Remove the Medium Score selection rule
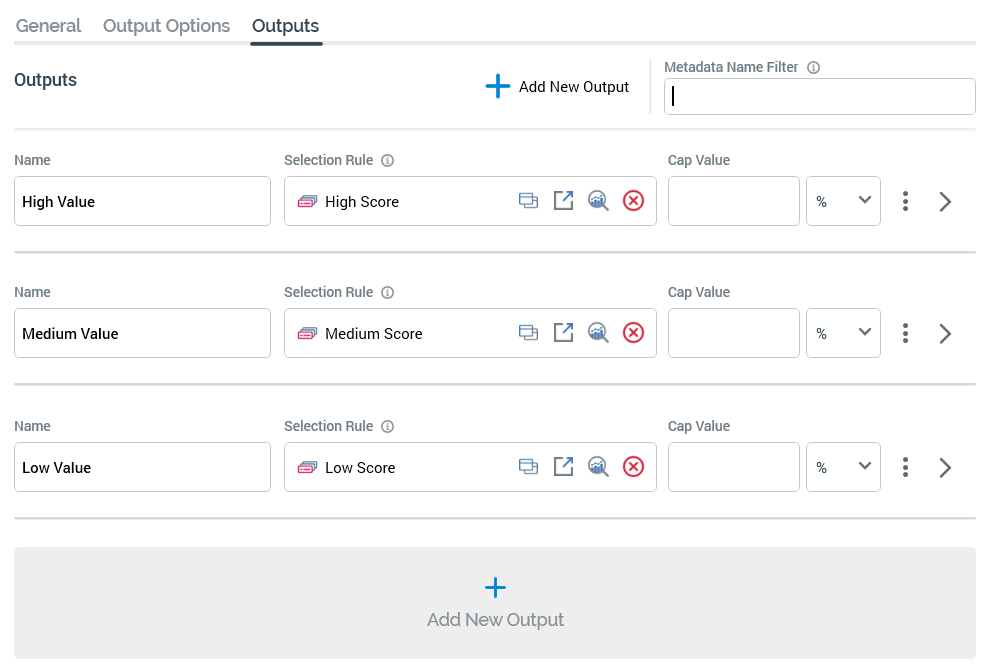Screen dimensions: 991x672 coord(633,333)
